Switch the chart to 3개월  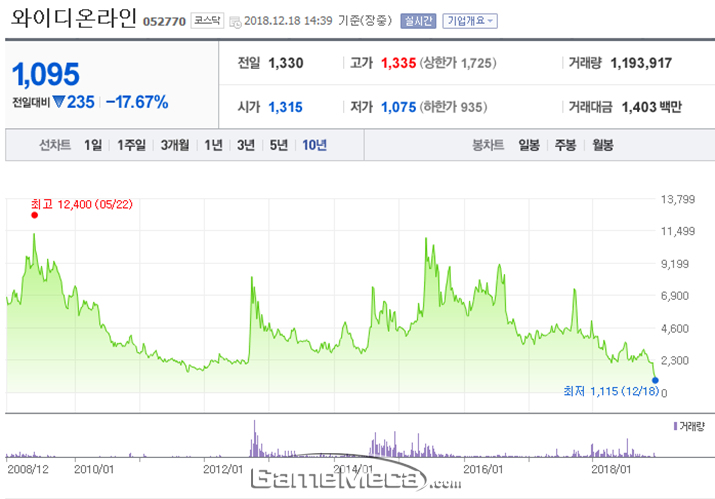175,146
